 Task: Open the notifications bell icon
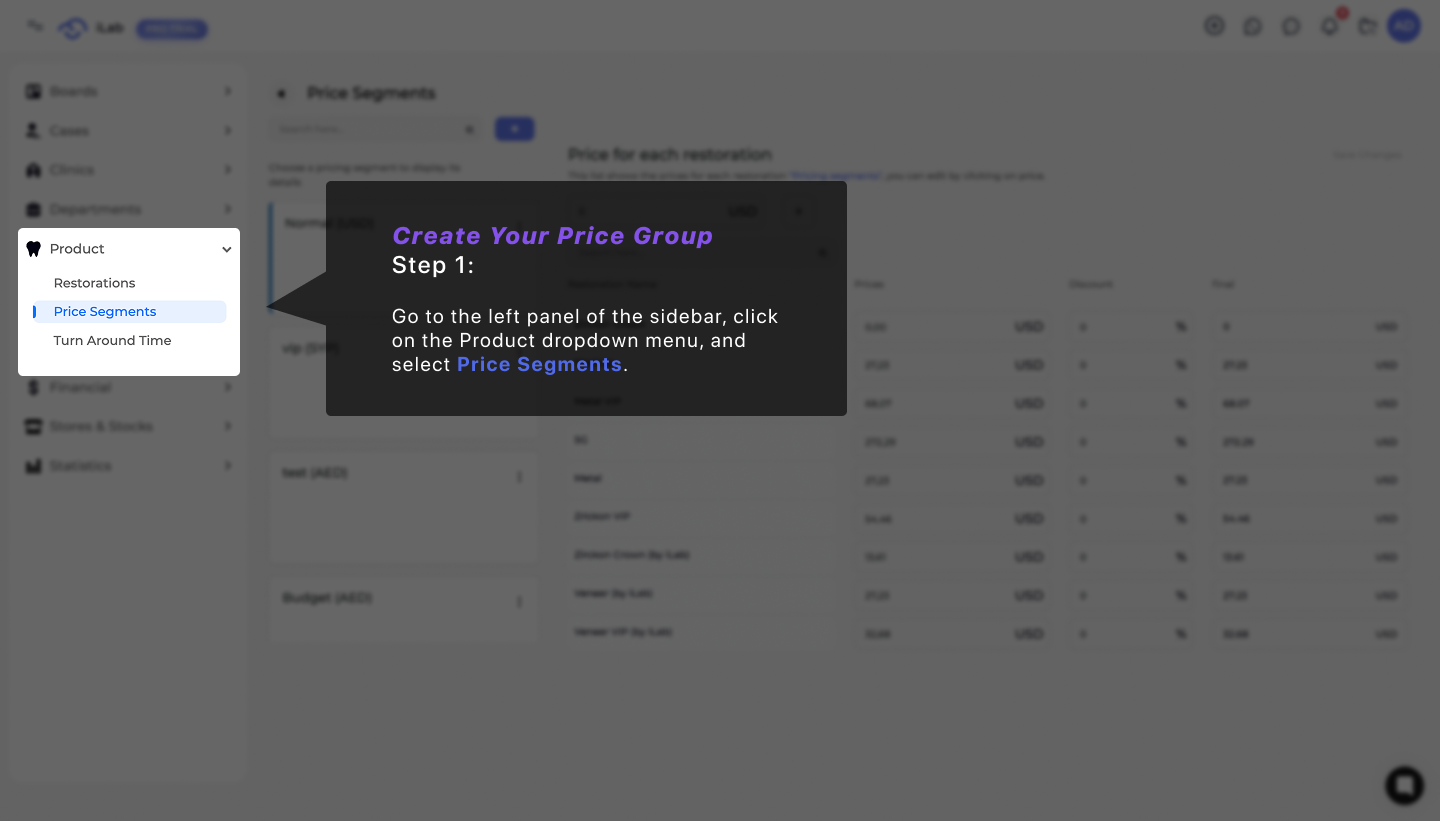[x=1330, y=27]
